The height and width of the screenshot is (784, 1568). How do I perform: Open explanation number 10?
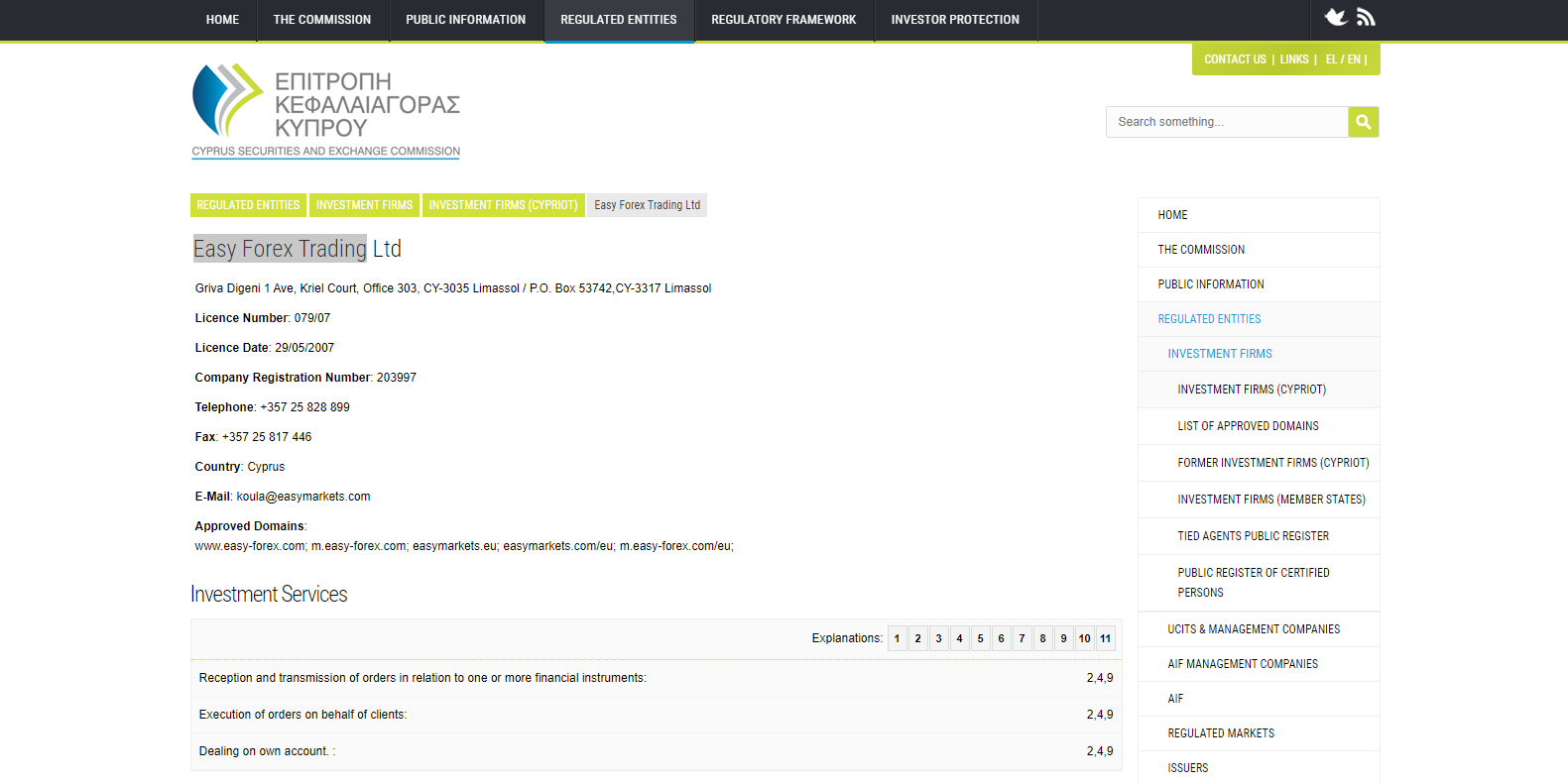[1084, 638]
